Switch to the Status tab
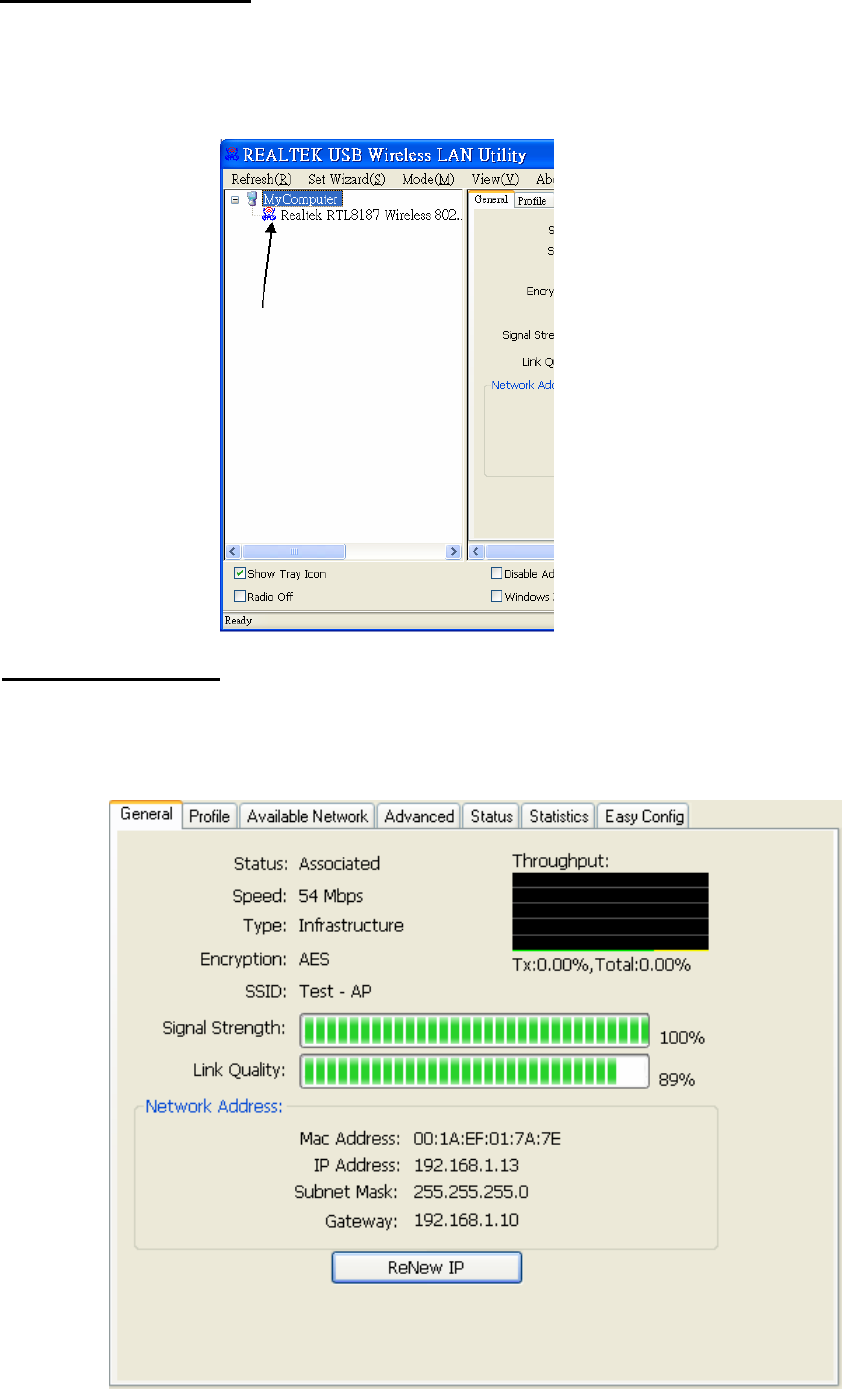This screenshot has width=842, height=1389. pos(491,816)
